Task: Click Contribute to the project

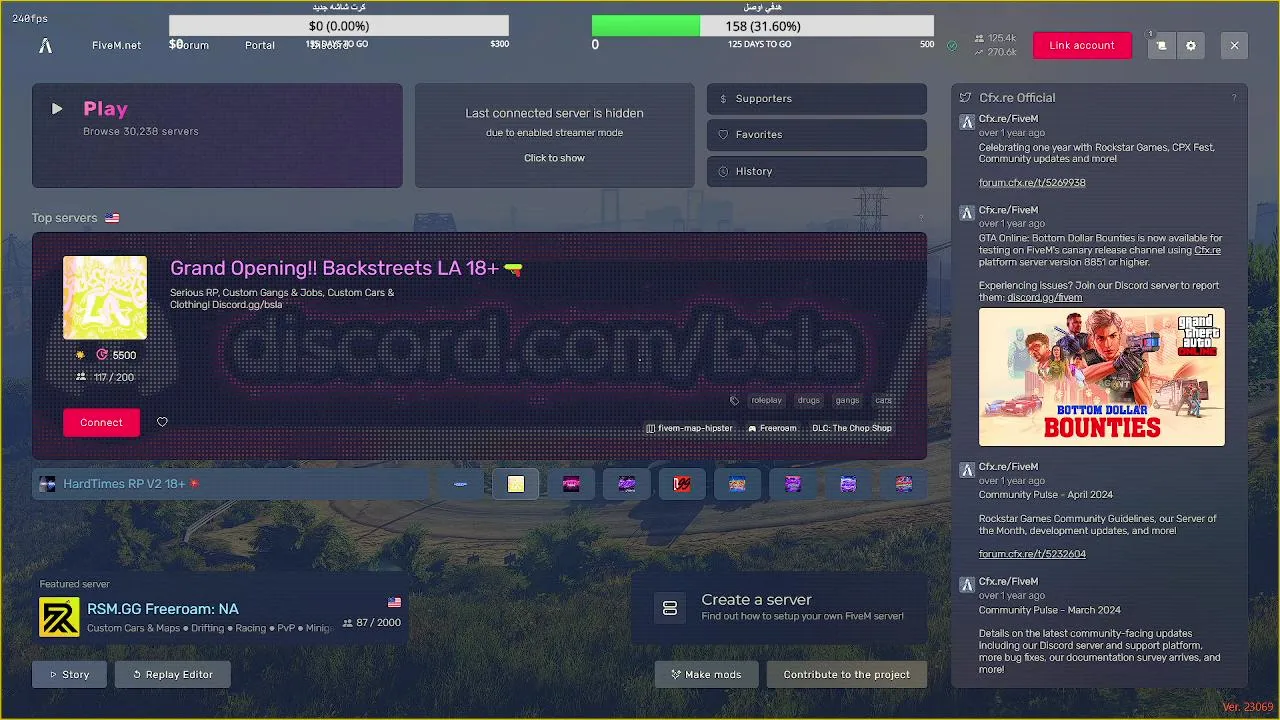Action: coord(846,674)
